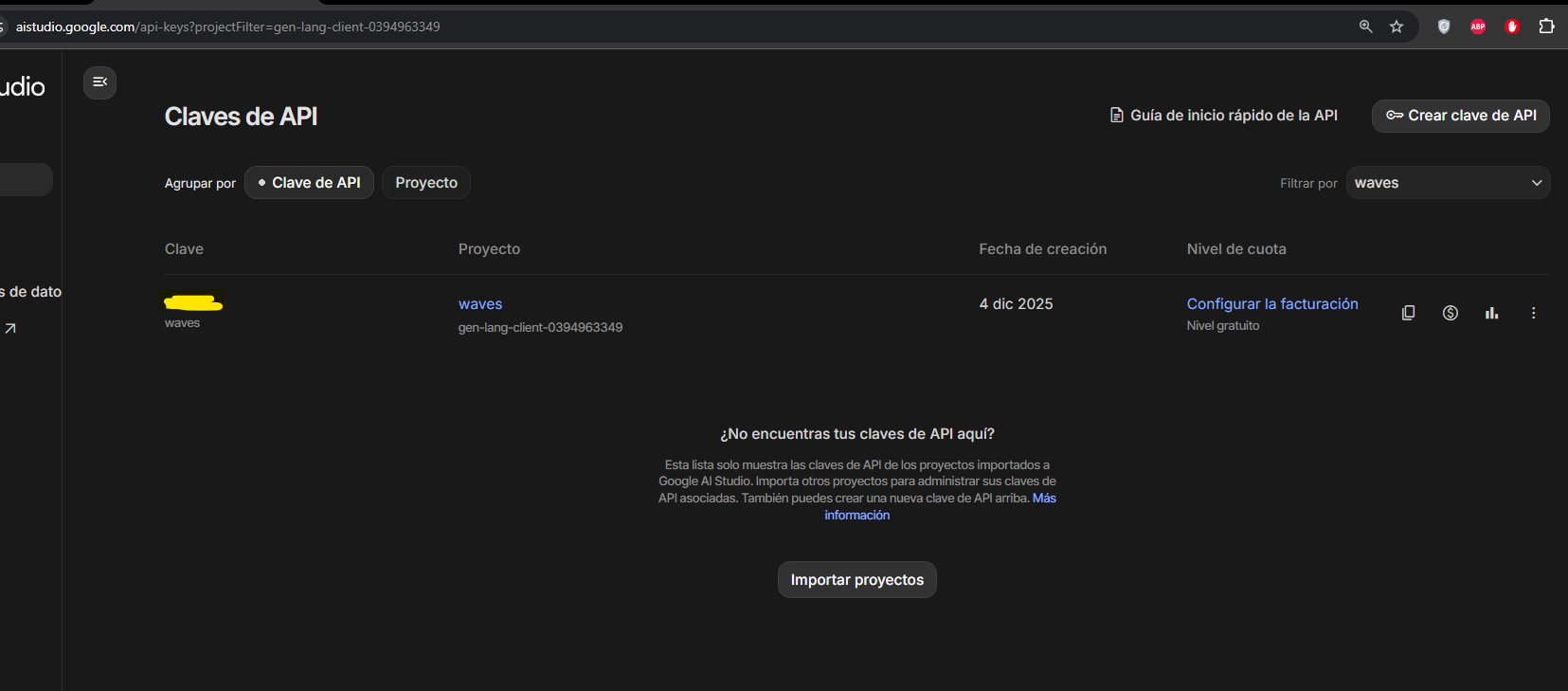Click the Importar proyectos button
1568x691 pixels.
click(x=857, y=580)
